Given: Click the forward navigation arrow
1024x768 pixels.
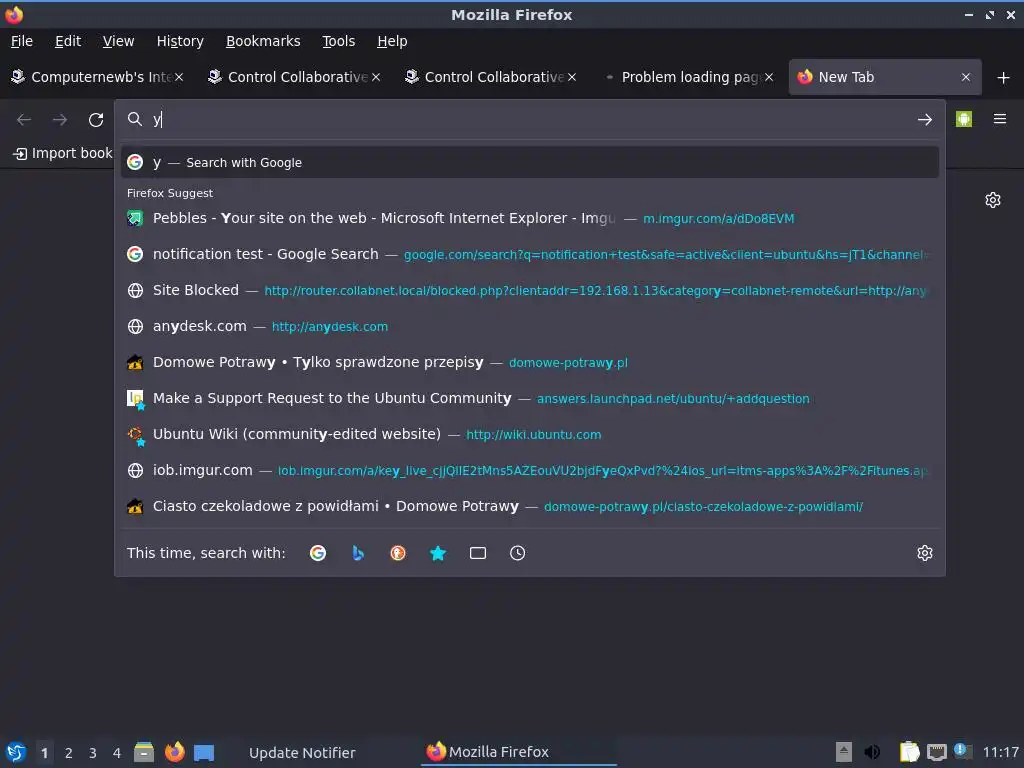Looking at the screenshot, I should click(59, 120).
